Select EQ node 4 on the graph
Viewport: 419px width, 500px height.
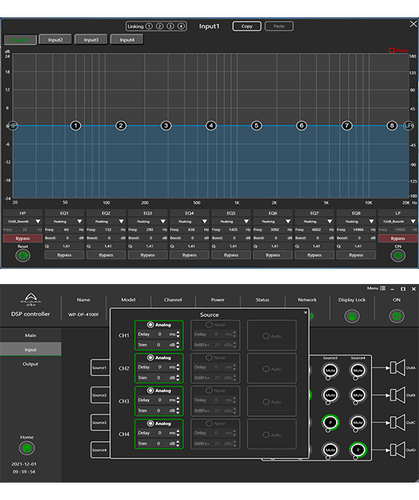pos(211,126)
